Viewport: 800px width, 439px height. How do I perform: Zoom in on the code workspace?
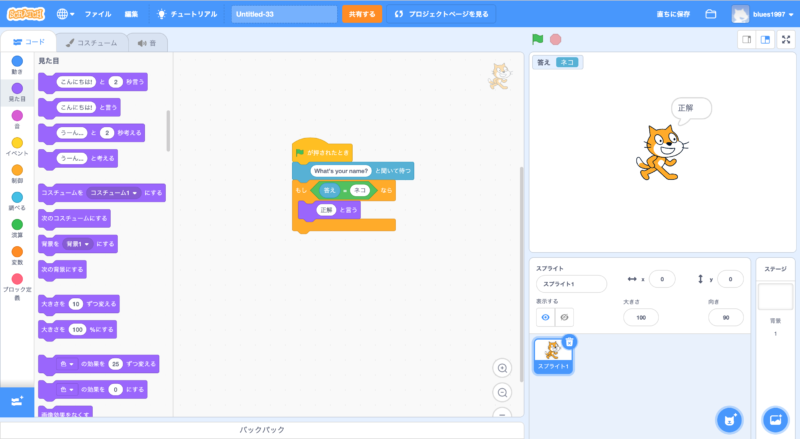(x=503, y=368)
